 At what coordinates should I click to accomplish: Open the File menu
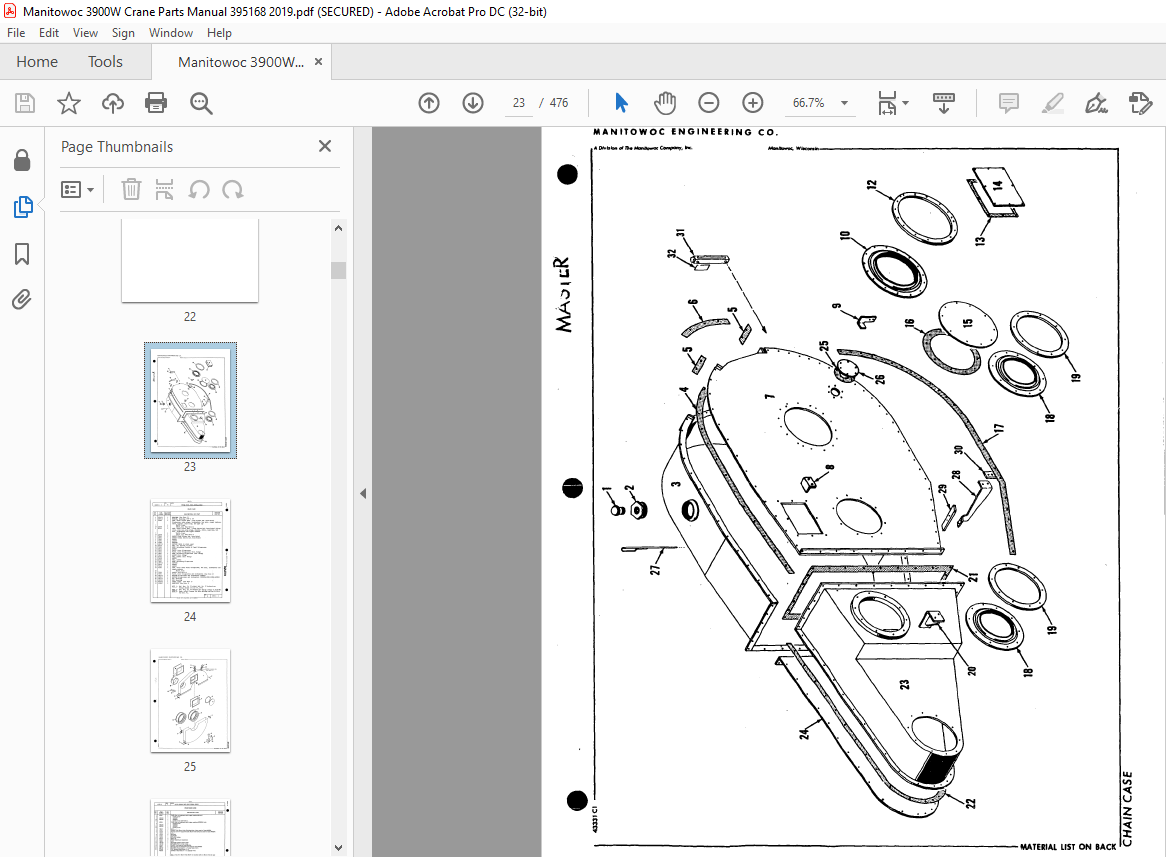pos(16,33)
